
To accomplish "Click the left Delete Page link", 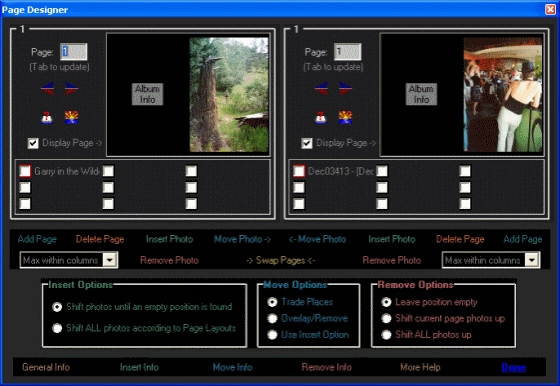I will click(x=100, y=239).
